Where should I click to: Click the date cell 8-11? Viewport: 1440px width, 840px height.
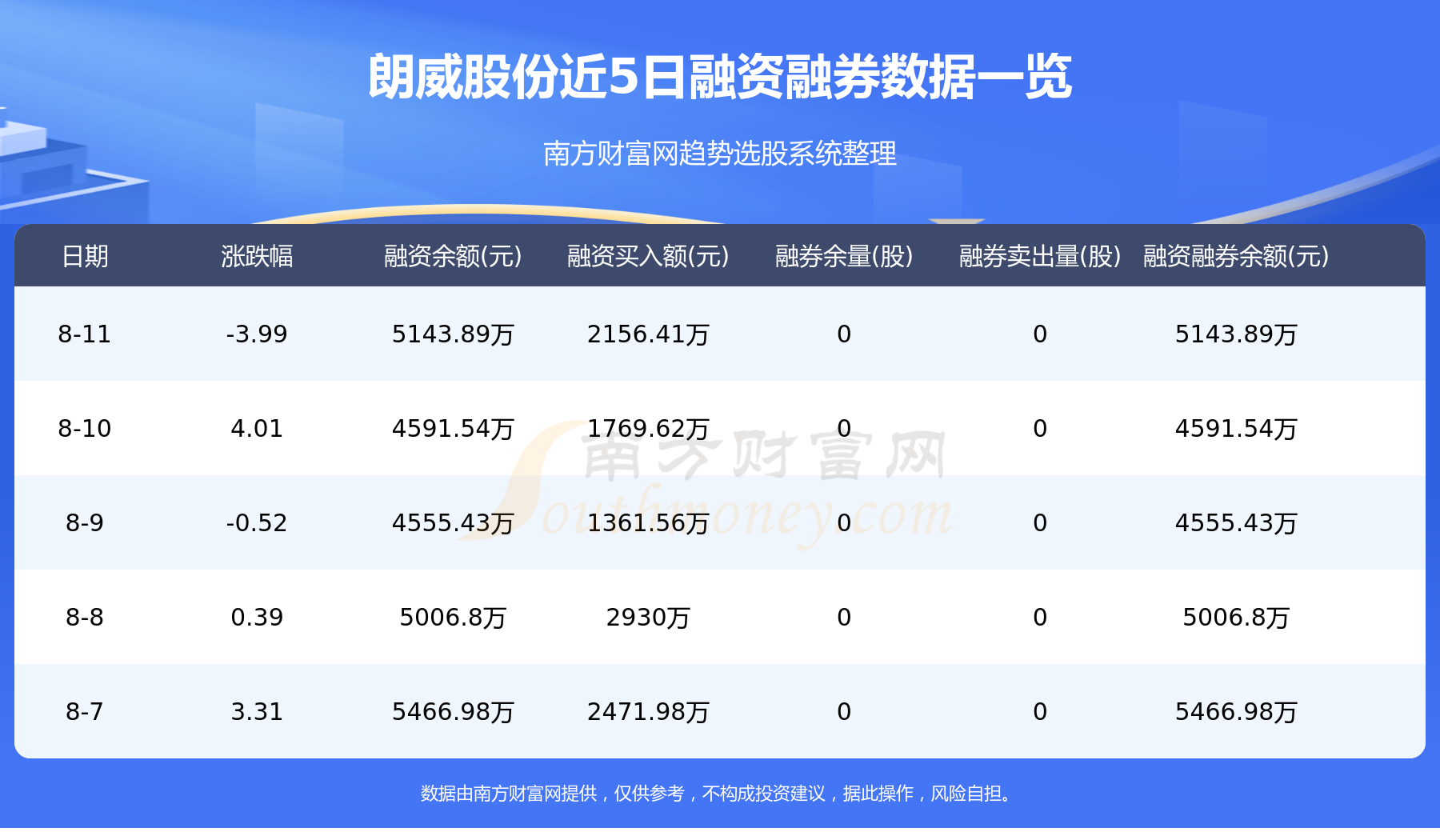pyautogui.click(x=85, y=334)
